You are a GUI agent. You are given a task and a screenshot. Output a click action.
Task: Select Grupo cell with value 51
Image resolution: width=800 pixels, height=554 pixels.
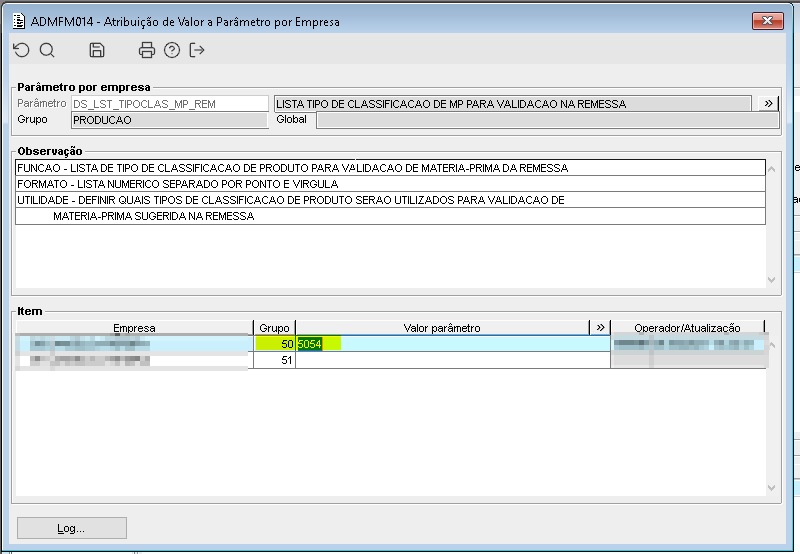click(275, 360)
